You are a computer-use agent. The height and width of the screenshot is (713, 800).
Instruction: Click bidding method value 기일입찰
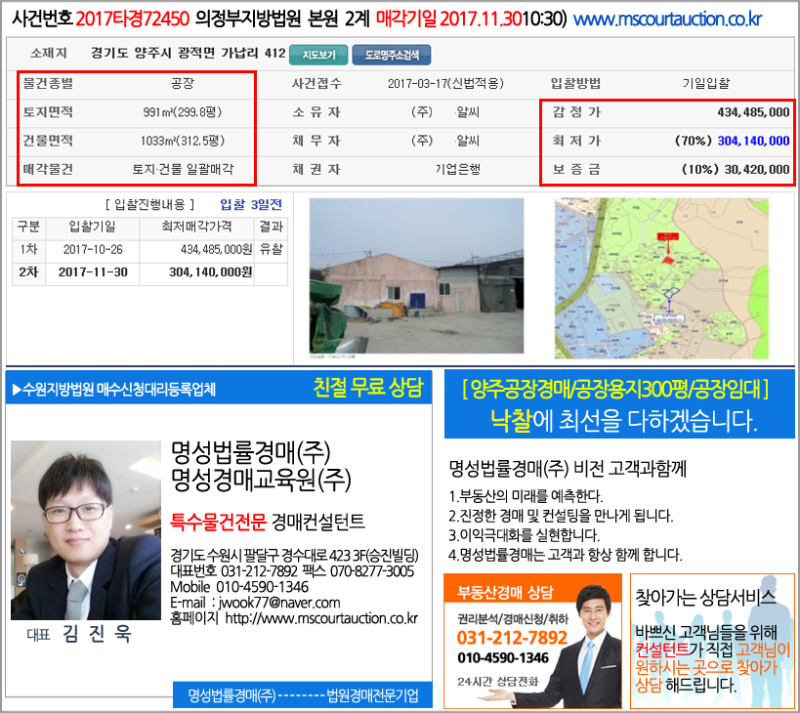706,83
